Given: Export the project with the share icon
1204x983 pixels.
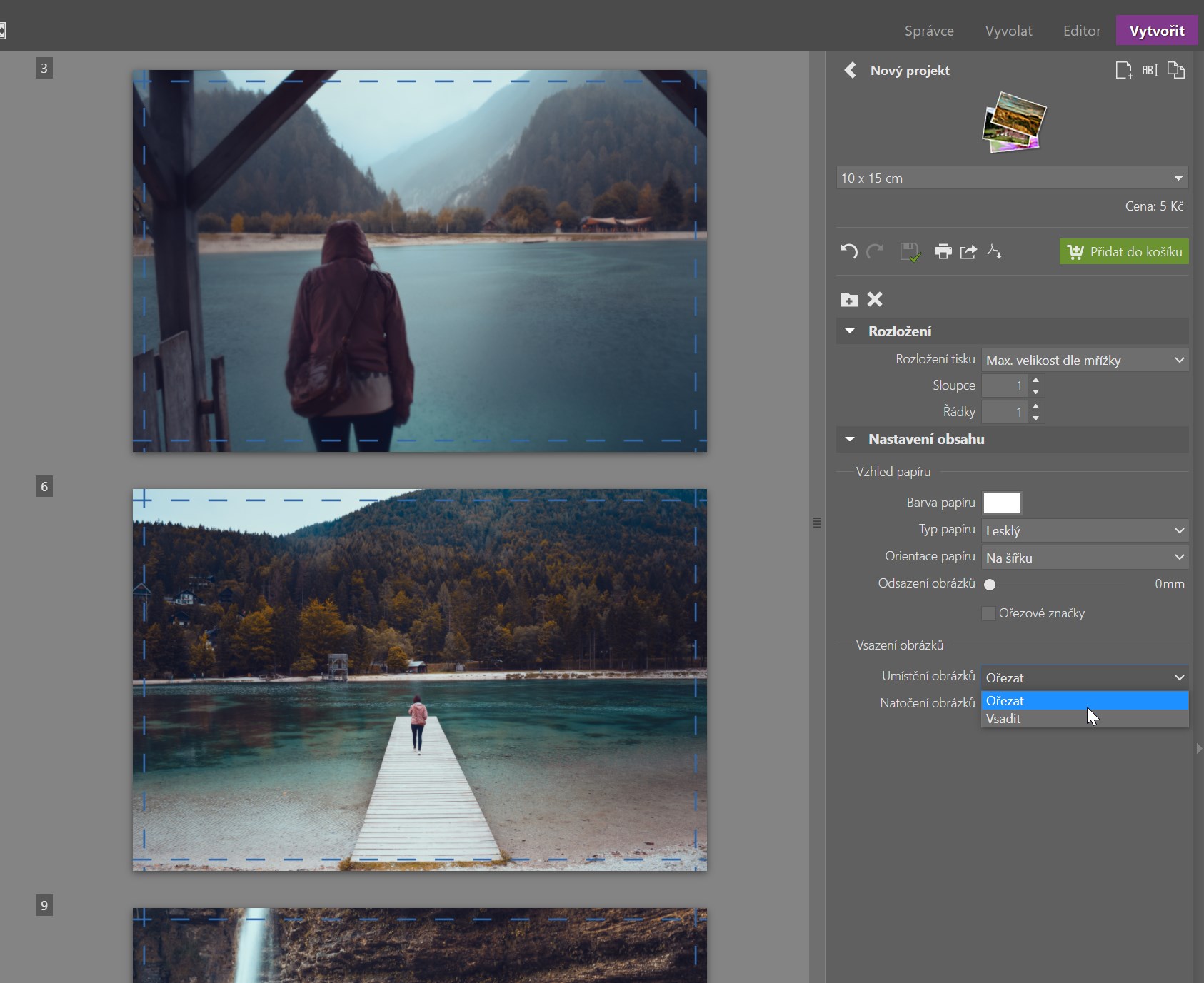Looking at the screenshot, I should tap(968, 251).
